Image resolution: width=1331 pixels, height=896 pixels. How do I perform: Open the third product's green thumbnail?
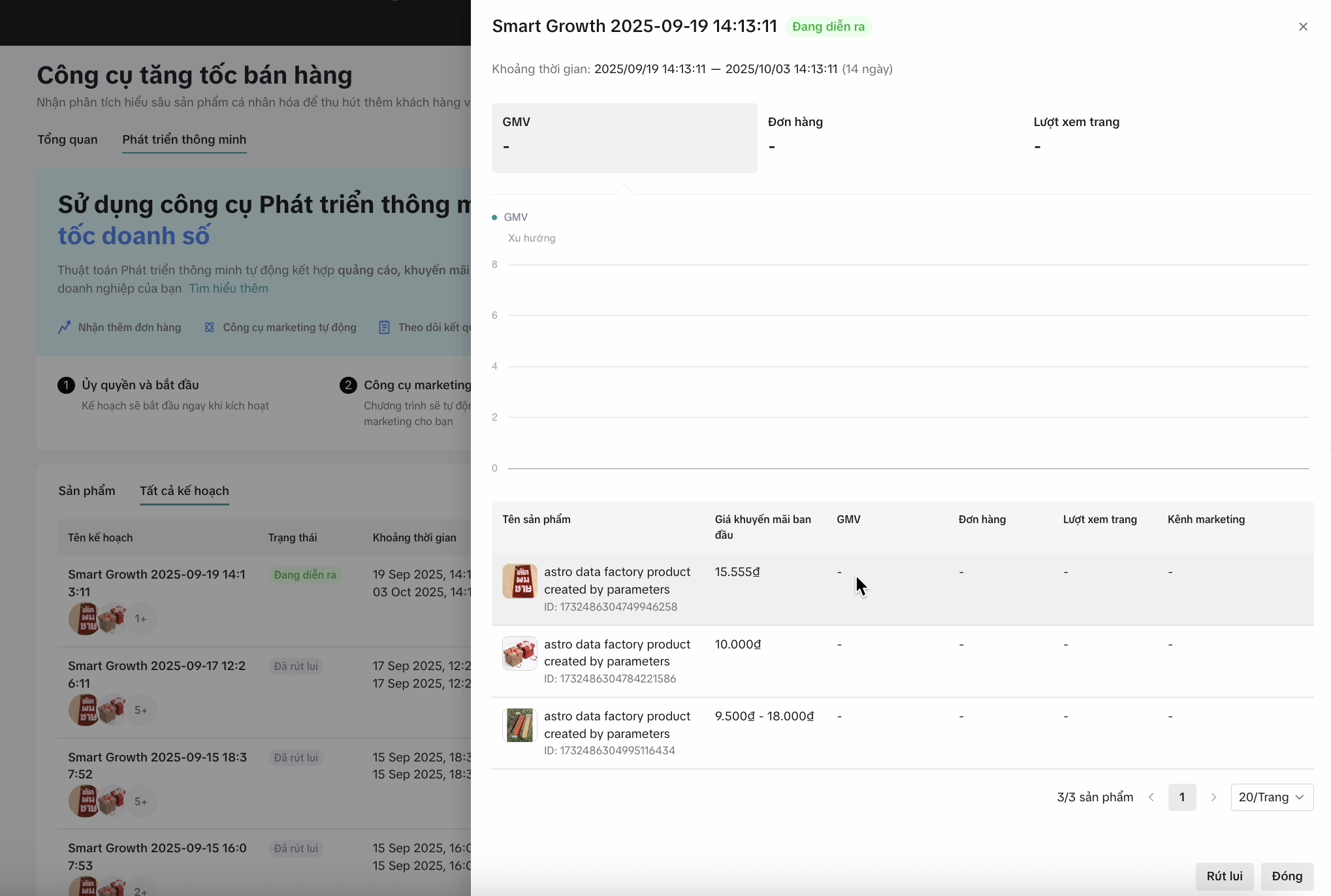pyautogui.click(x=519, y=725)
